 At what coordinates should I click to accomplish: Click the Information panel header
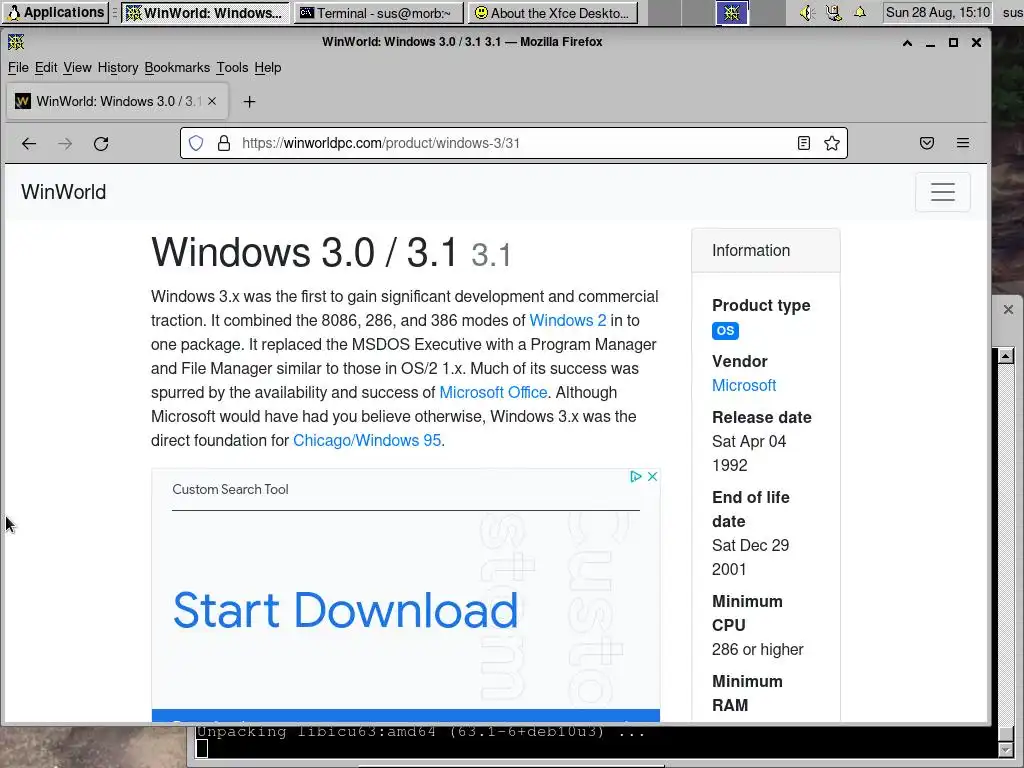tap(765, 250)
